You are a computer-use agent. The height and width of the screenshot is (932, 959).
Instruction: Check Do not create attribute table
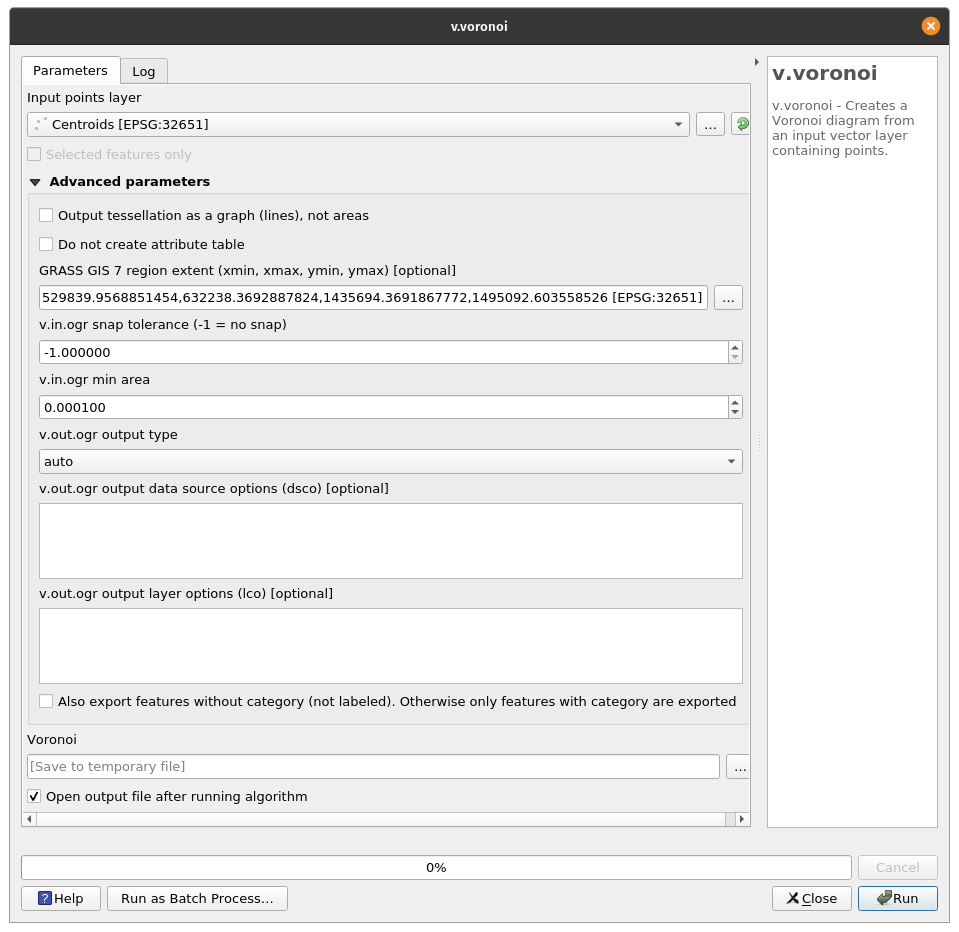tap(46, 244)
